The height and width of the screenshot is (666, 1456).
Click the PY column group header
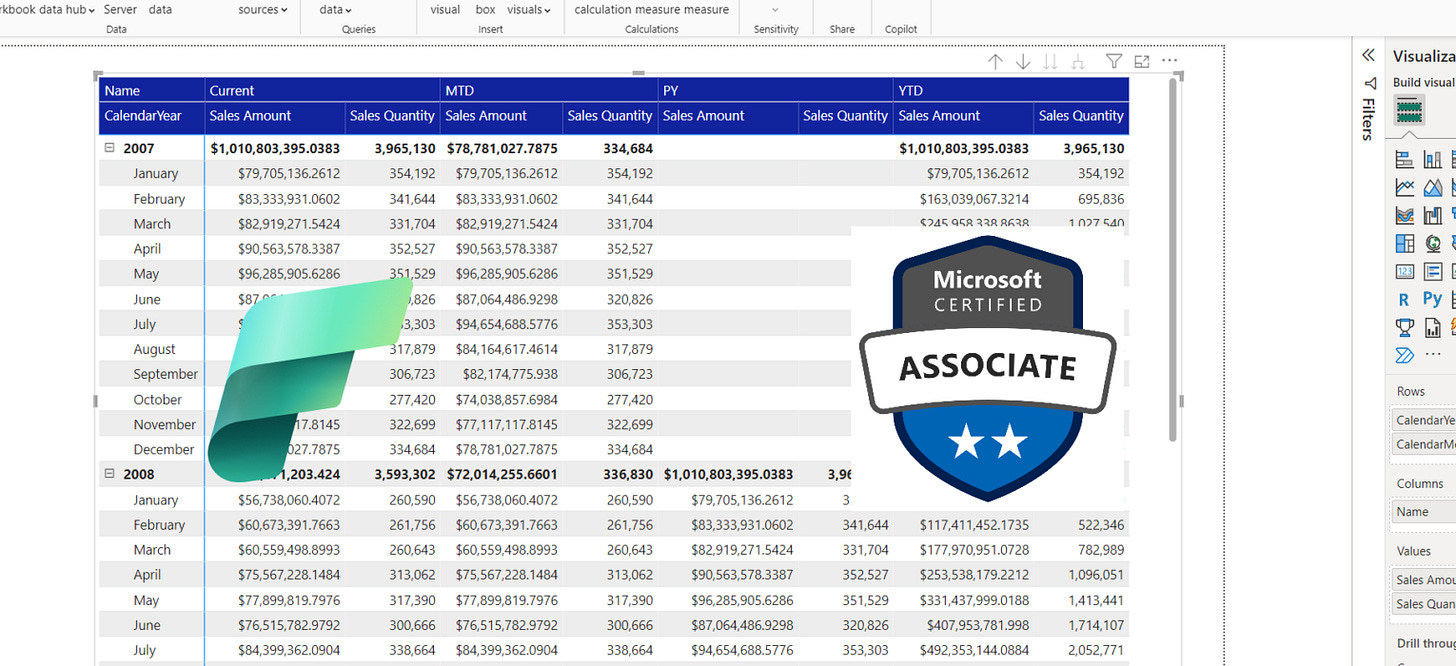(x=776, y=90)
